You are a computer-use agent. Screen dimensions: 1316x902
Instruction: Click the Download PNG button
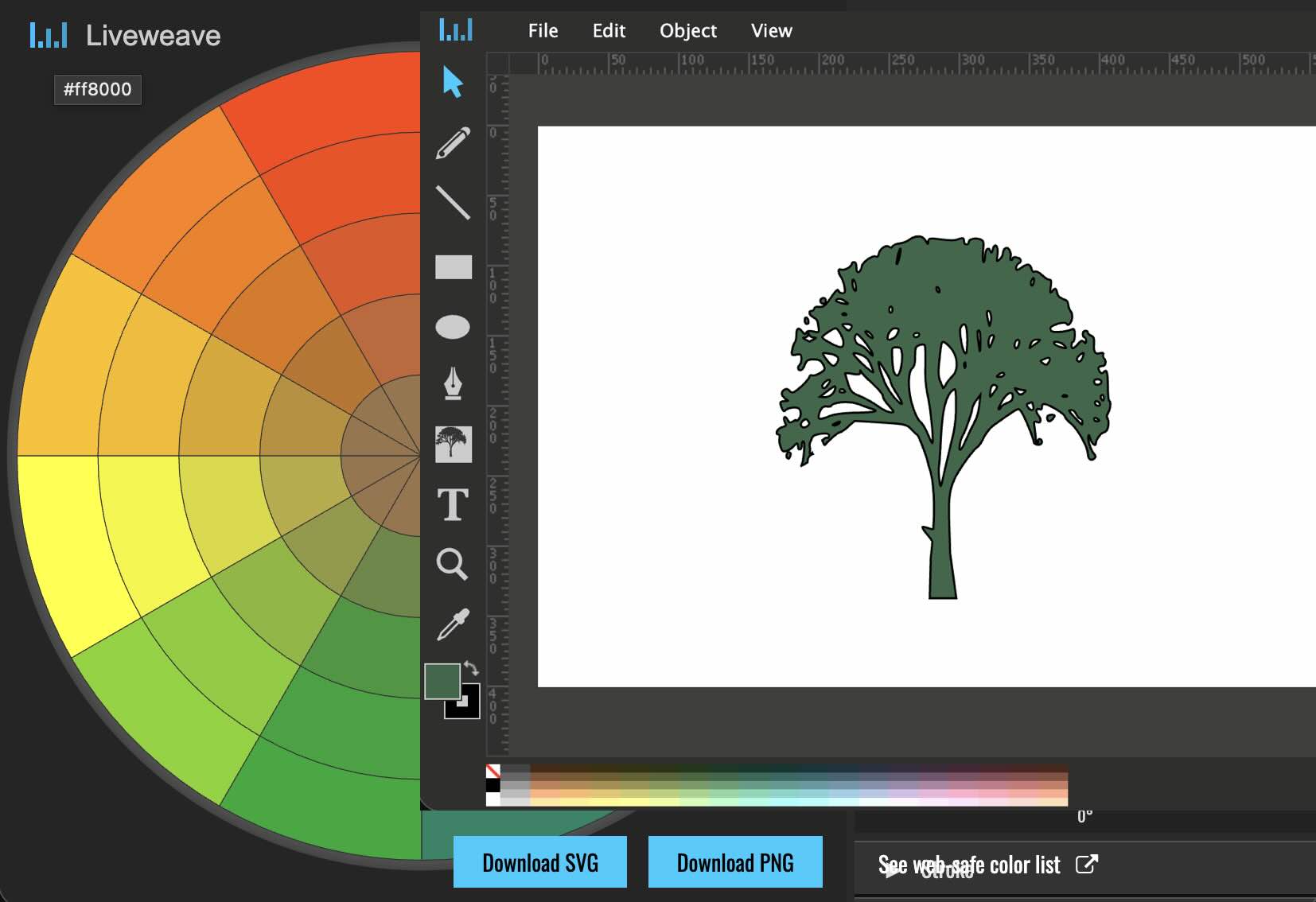click(x=735, y=862)
